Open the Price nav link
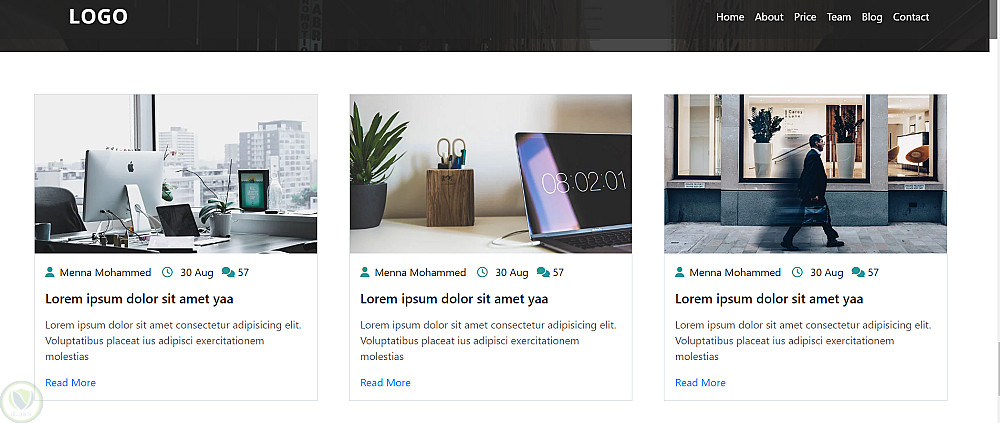Image resolution: width=1000 pixels, height=423 pixels. 805,17
